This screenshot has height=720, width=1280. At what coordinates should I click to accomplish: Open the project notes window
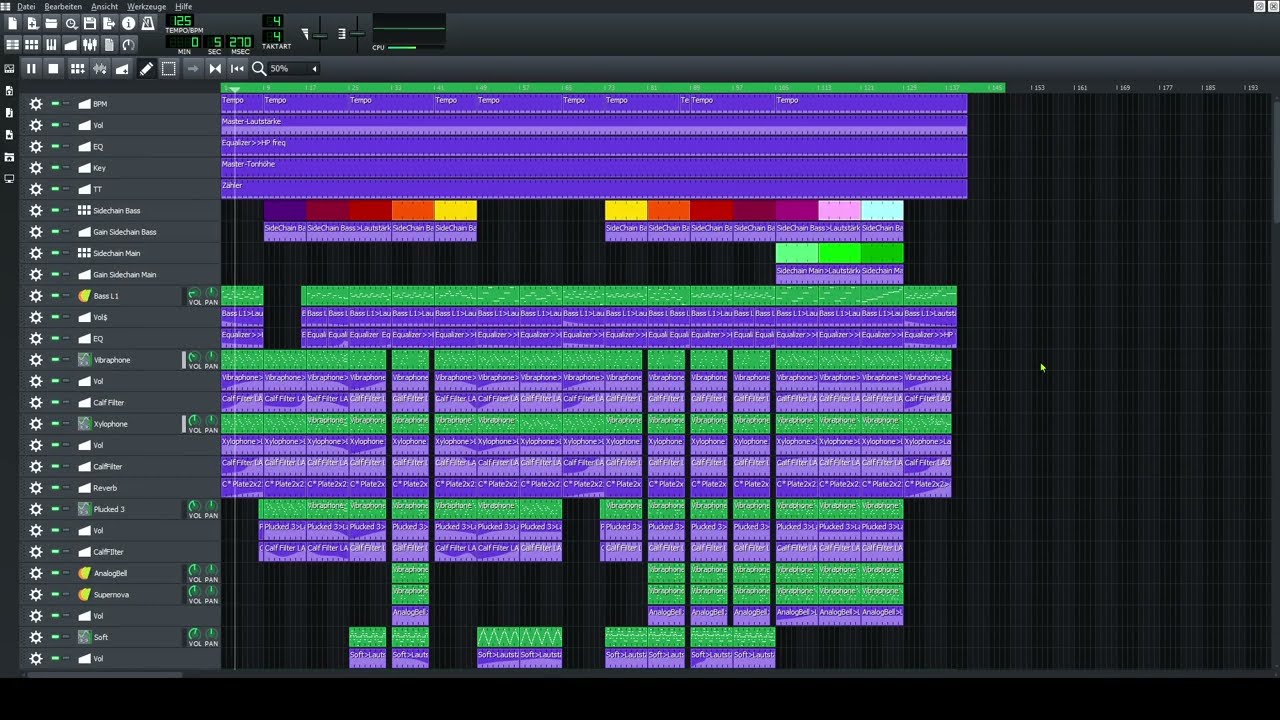[x=109, y=44]
